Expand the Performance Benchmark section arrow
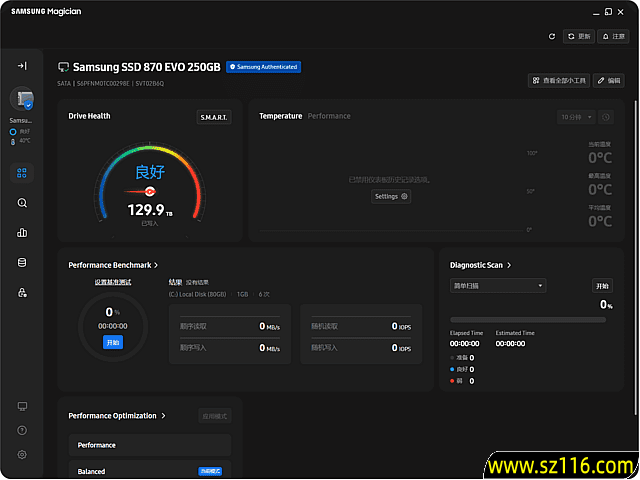 (158, 265)
